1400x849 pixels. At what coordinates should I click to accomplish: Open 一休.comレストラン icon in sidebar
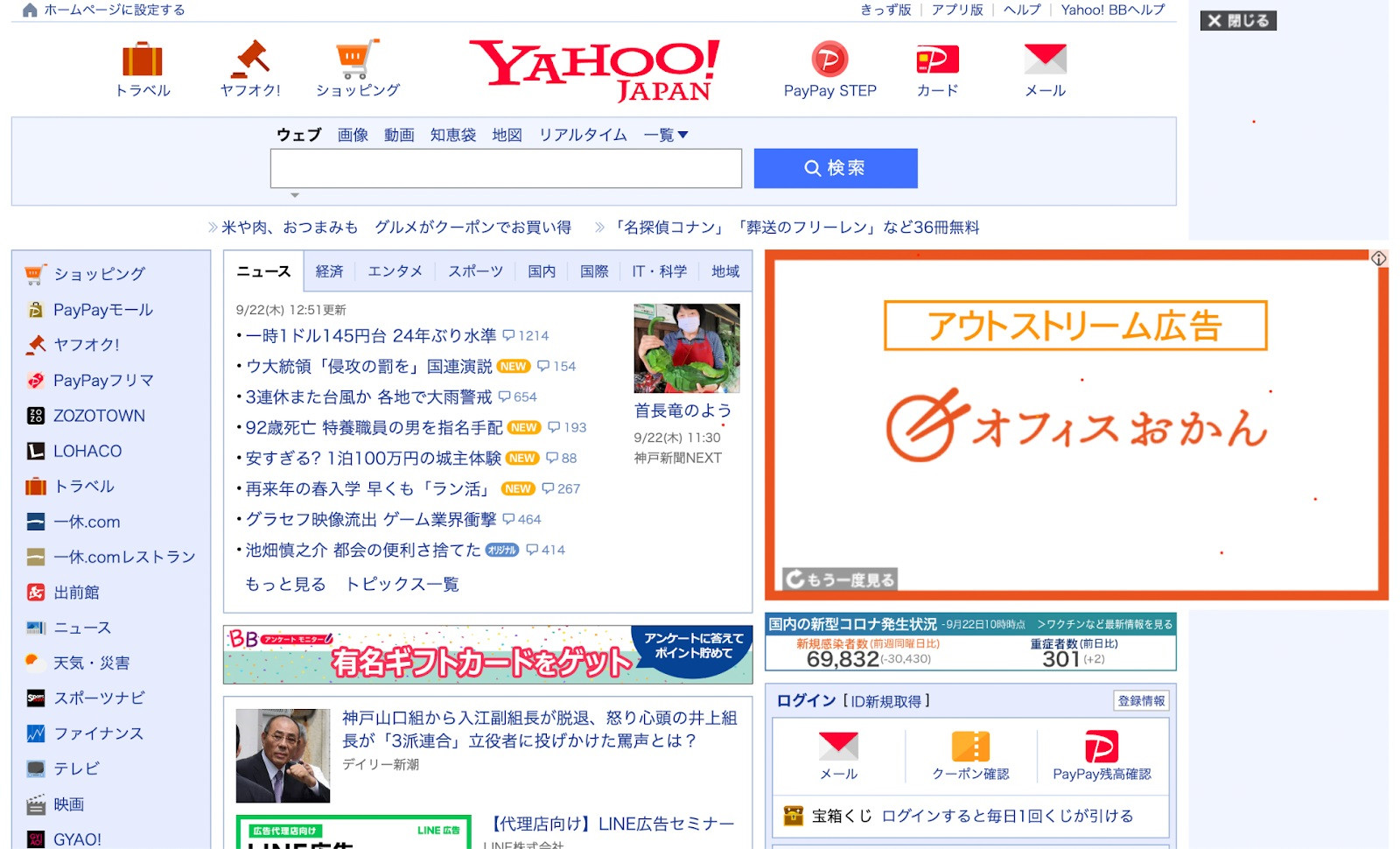pyautogui.click(x=35, y=557)
